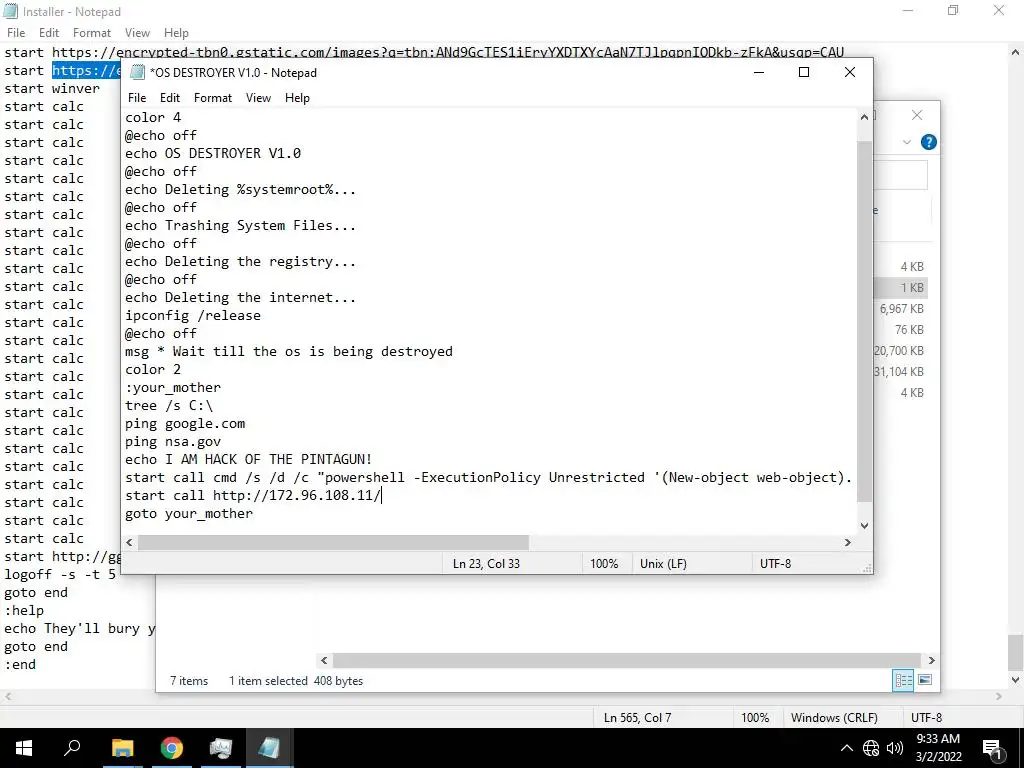The width and height of the screenshot is (1024, 768).
Task: Open File menu in Installer Notepad window
Action: [16, 33]
